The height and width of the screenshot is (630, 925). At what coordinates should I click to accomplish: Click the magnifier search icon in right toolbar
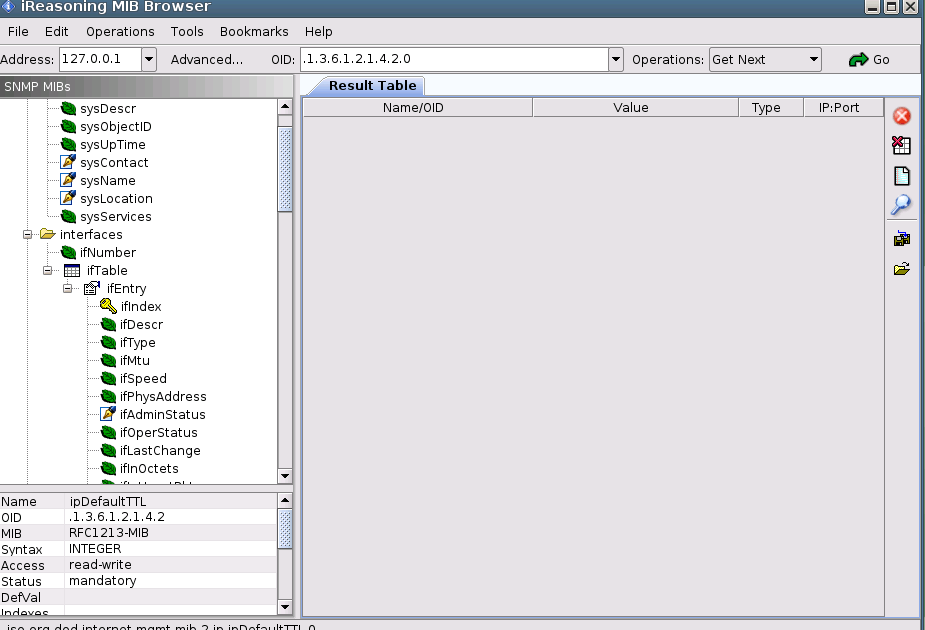tap(901, 206)
